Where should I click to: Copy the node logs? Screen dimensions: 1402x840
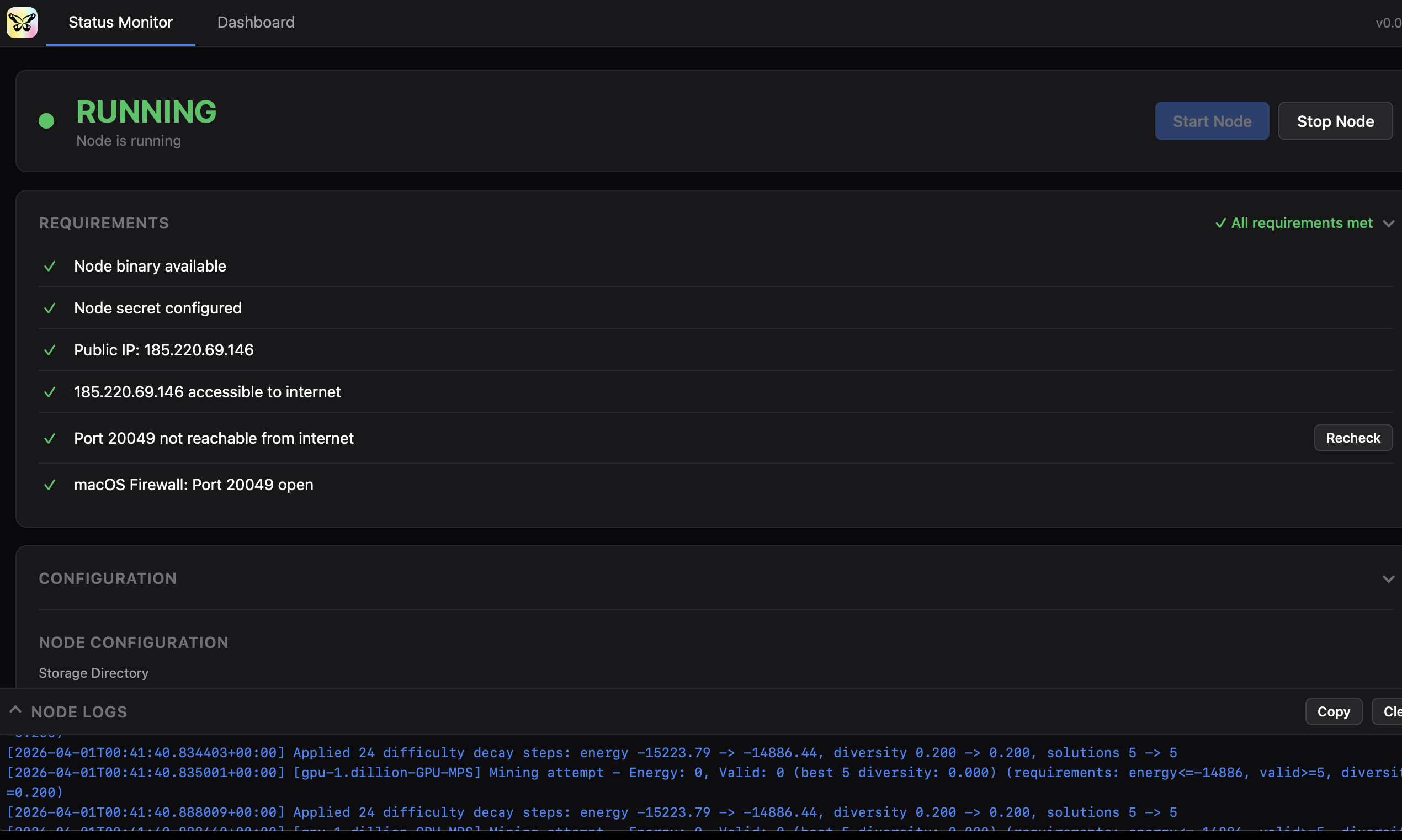[1333, 711]
